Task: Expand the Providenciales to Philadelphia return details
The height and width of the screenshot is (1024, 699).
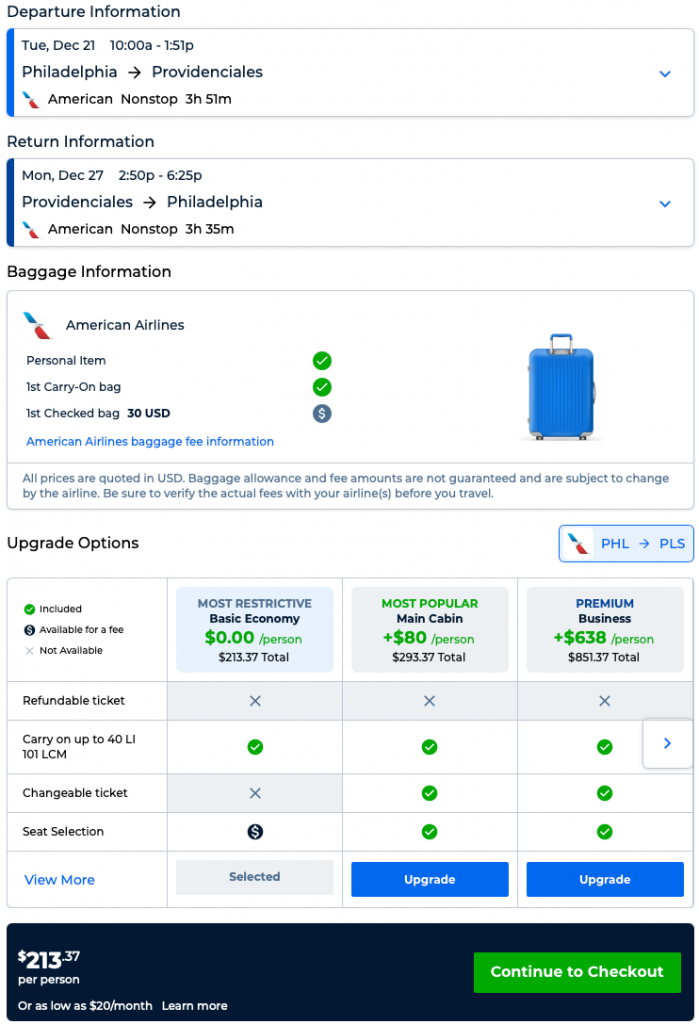Action: pos(665,203)
